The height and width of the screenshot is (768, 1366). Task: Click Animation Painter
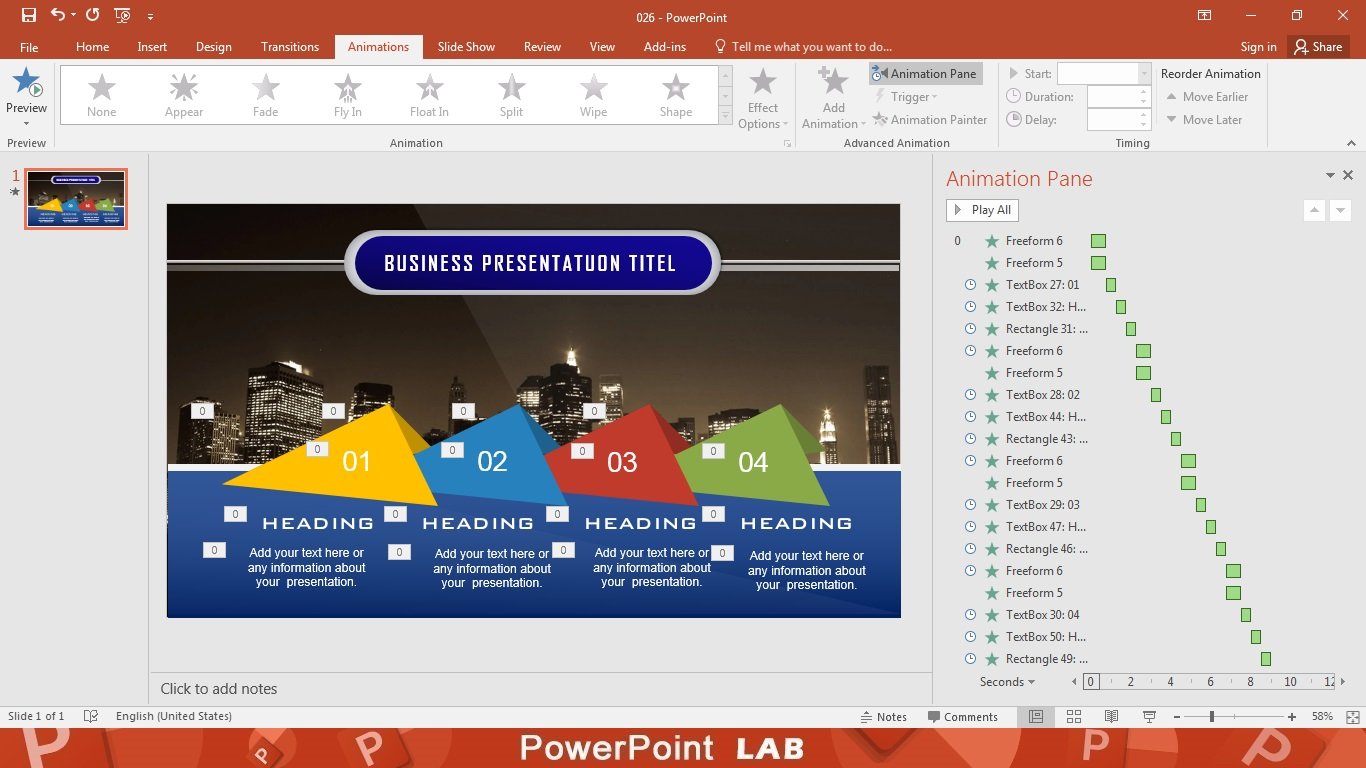(930, 119)
